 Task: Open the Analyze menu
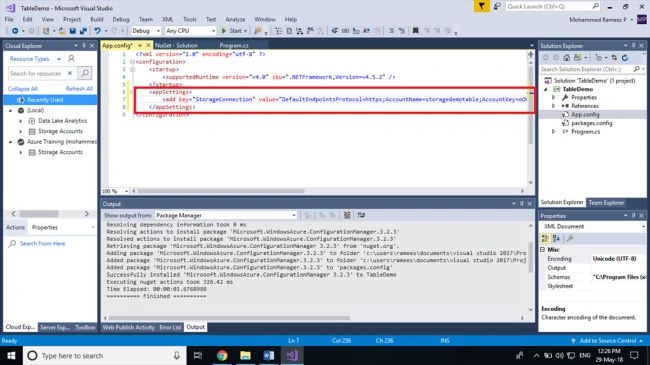tap(235, 19)
